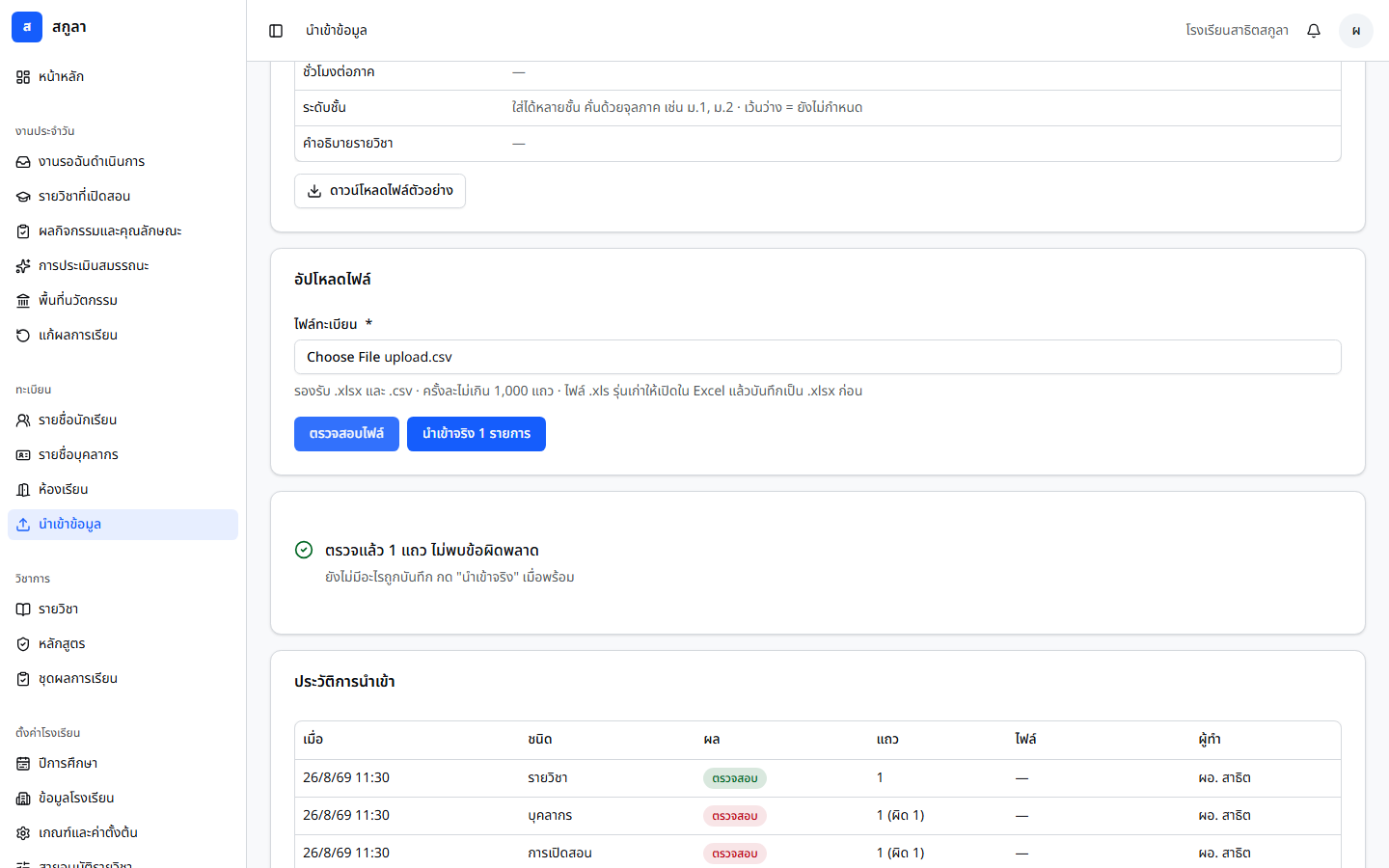Click ตรวจสอบ badge in รายวิชา row
Image resolution: width=1389 pixels, height=868 pixels.
pyautogui.click(x=735, y=778)
